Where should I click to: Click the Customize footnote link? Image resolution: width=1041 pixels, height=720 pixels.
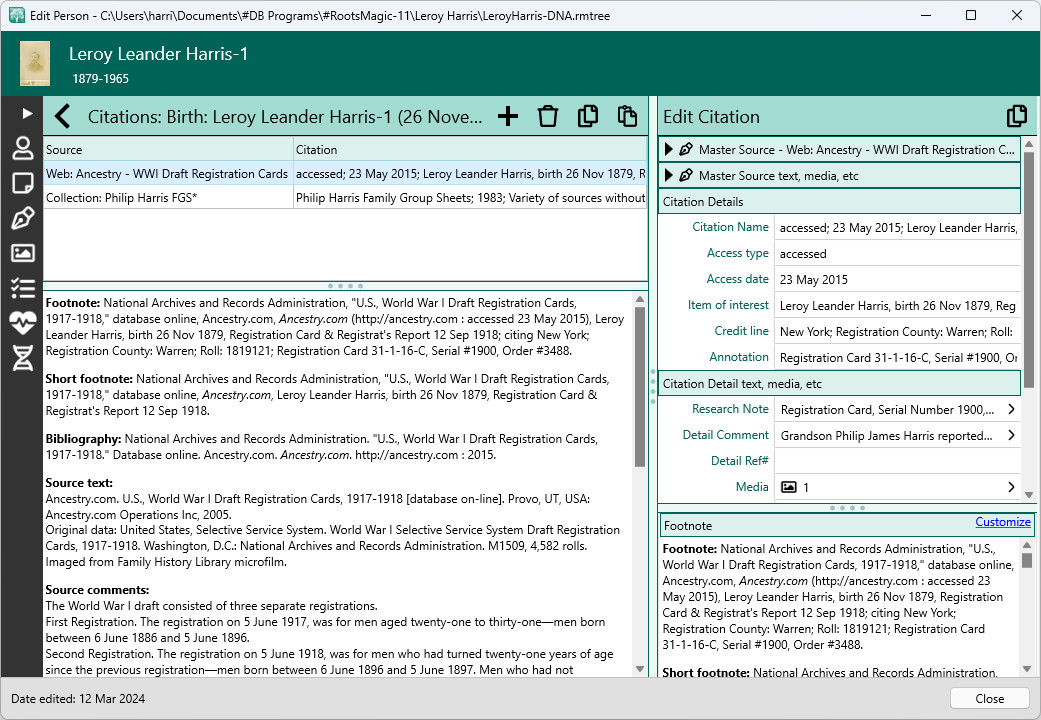(x=1002, y=522)
